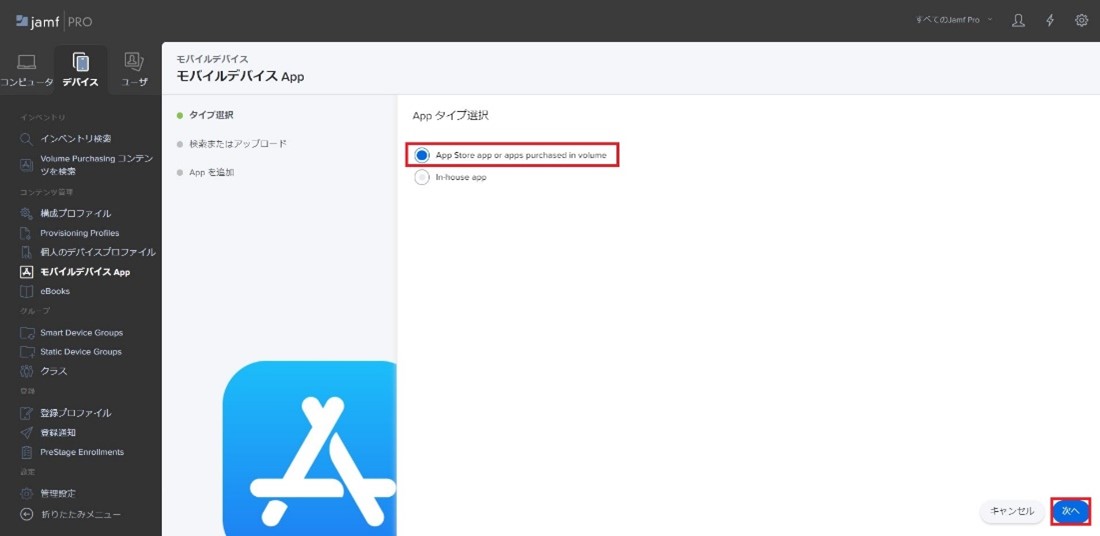Open 登録プロファイル in sidebar
The height and width of the screenshot is (536, 1100).
pos(75,413)
